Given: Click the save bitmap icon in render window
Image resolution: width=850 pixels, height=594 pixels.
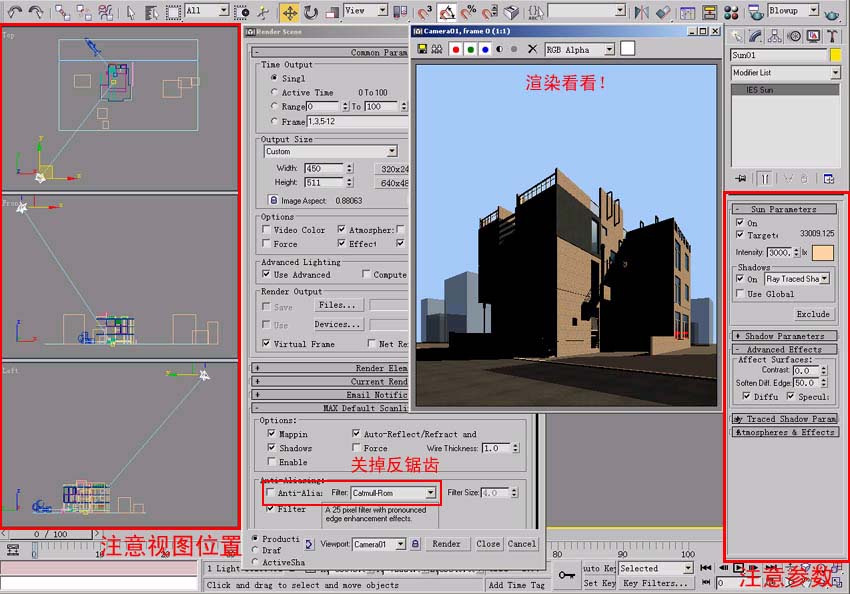Looking at the screenshot, I should point(421,49).
